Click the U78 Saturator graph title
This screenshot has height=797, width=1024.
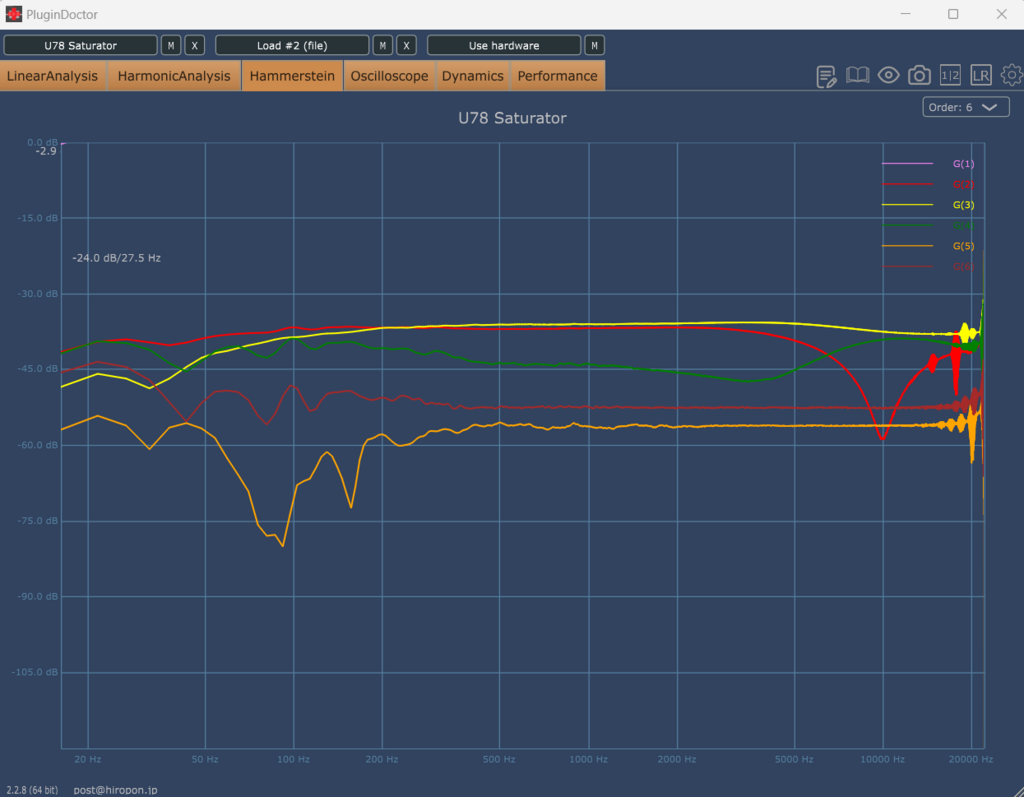click(x=512, y=118)
